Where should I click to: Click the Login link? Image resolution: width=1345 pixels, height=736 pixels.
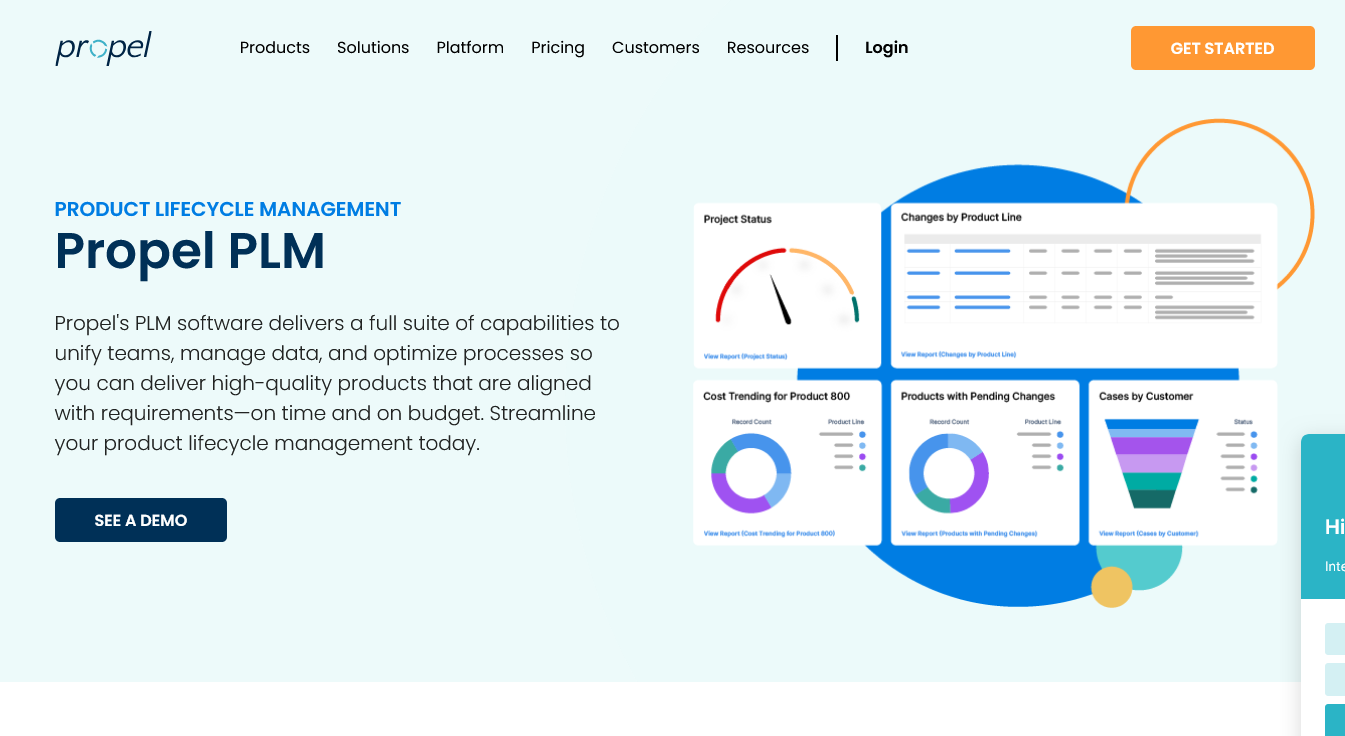(x=886, y=48)
